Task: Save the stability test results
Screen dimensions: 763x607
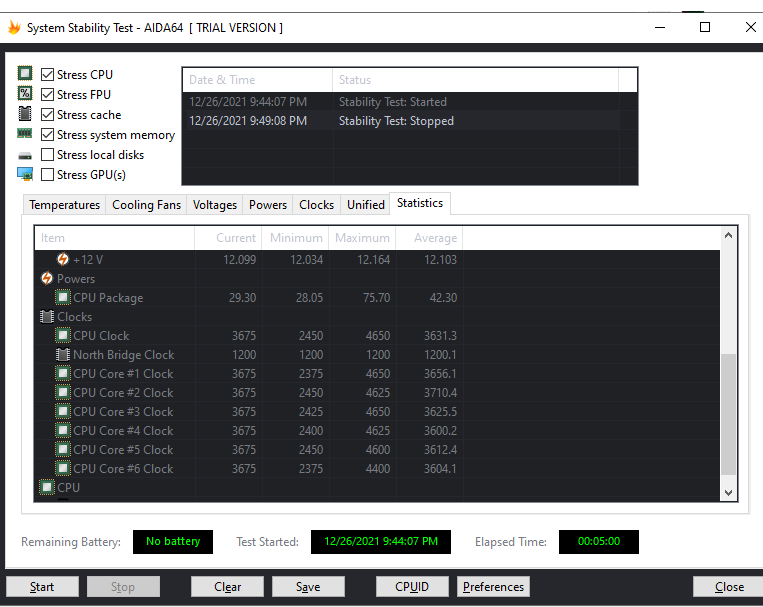Action: click(x=308, y=587)
